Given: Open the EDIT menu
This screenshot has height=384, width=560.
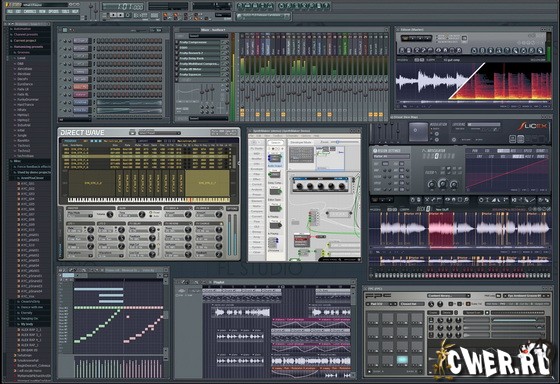Looking at the screenshot, I should (x=18, y=12).
